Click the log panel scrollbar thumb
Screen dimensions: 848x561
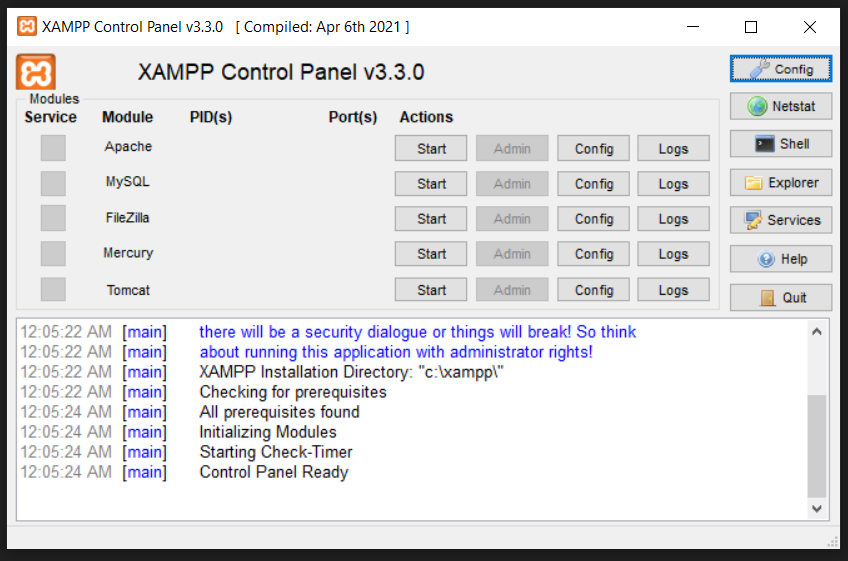817,446
